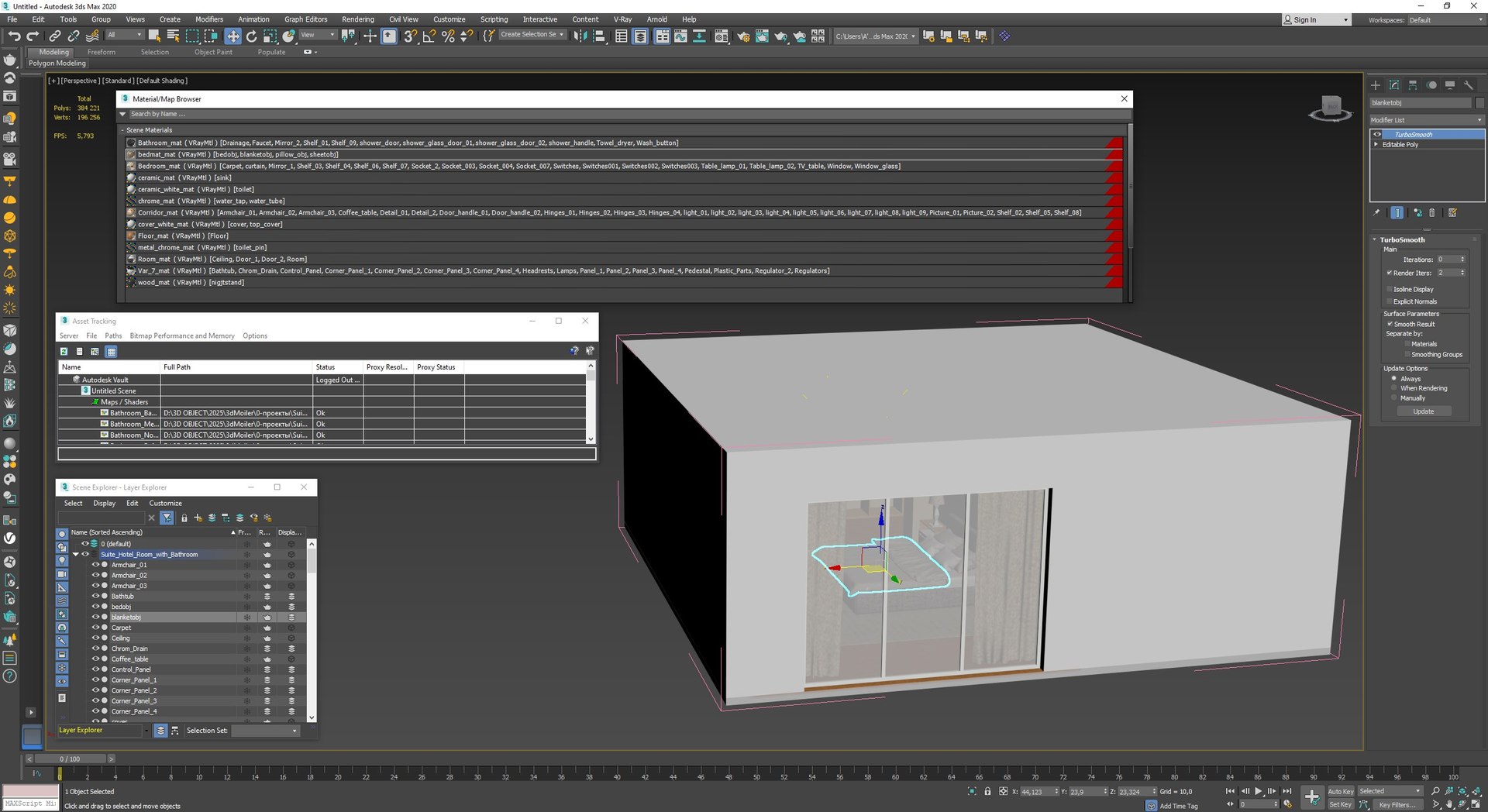Click Remove modifier trash icon
The height and width of the screenshot is (812, 1488).
pyautogui.click(x=1432, y=212)
